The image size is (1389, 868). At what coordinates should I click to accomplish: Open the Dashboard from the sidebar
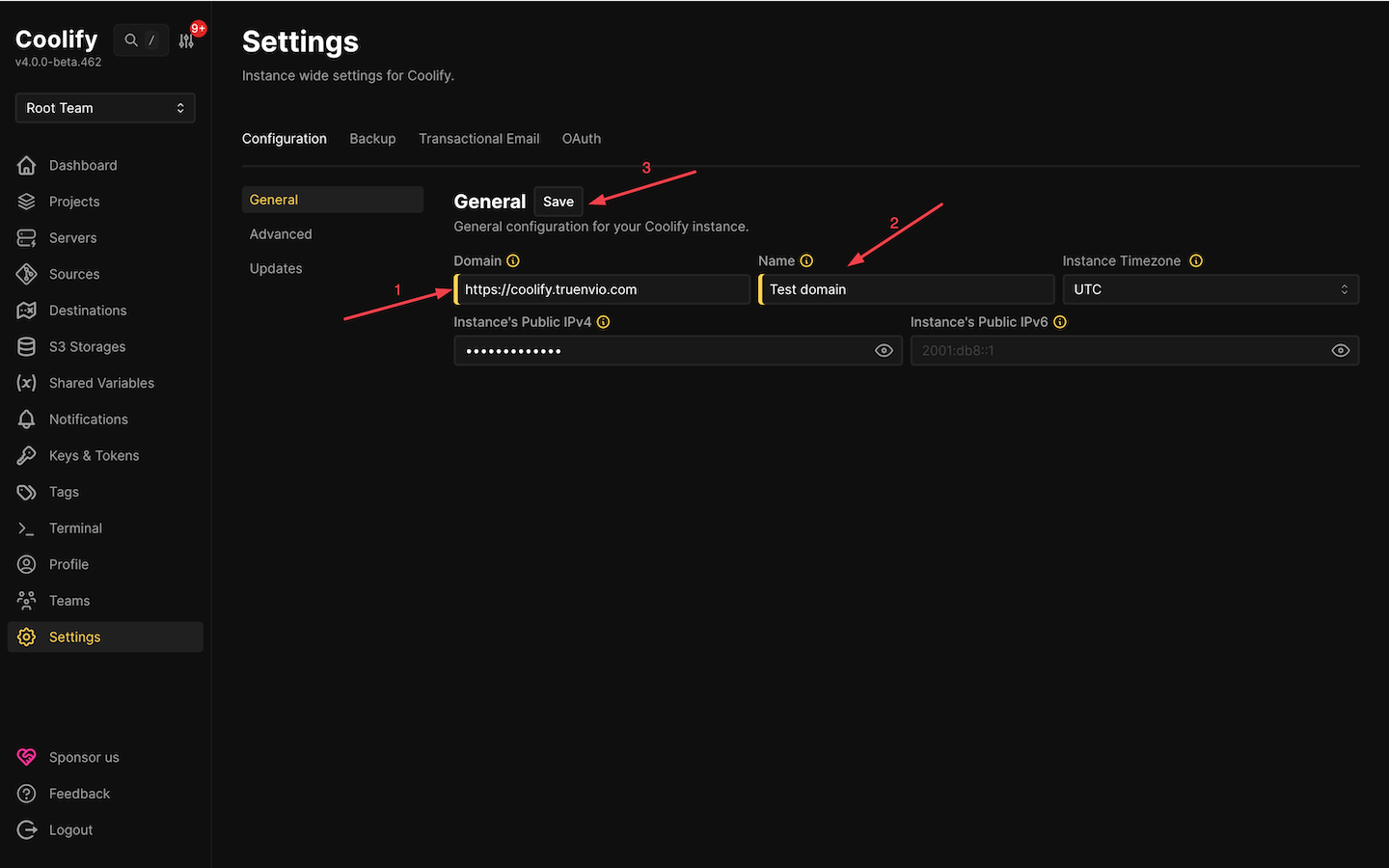click(83, 165)
